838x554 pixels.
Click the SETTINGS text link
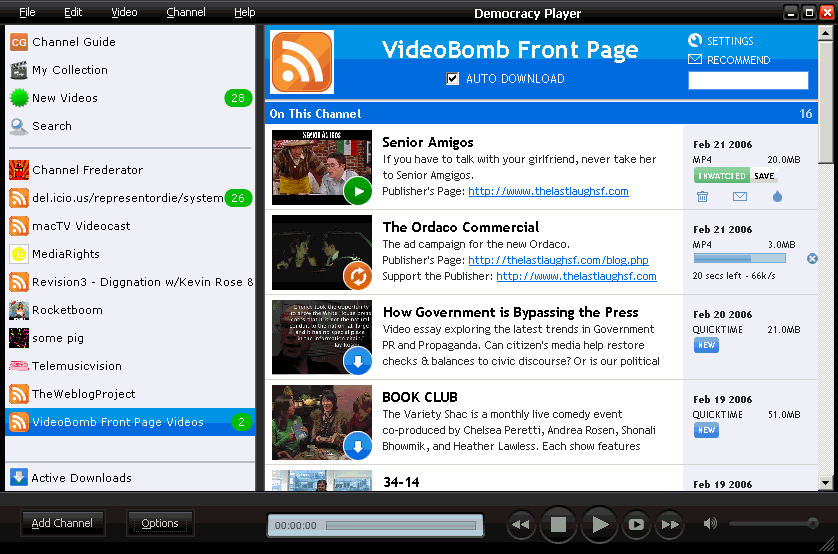tap(730, 41)
